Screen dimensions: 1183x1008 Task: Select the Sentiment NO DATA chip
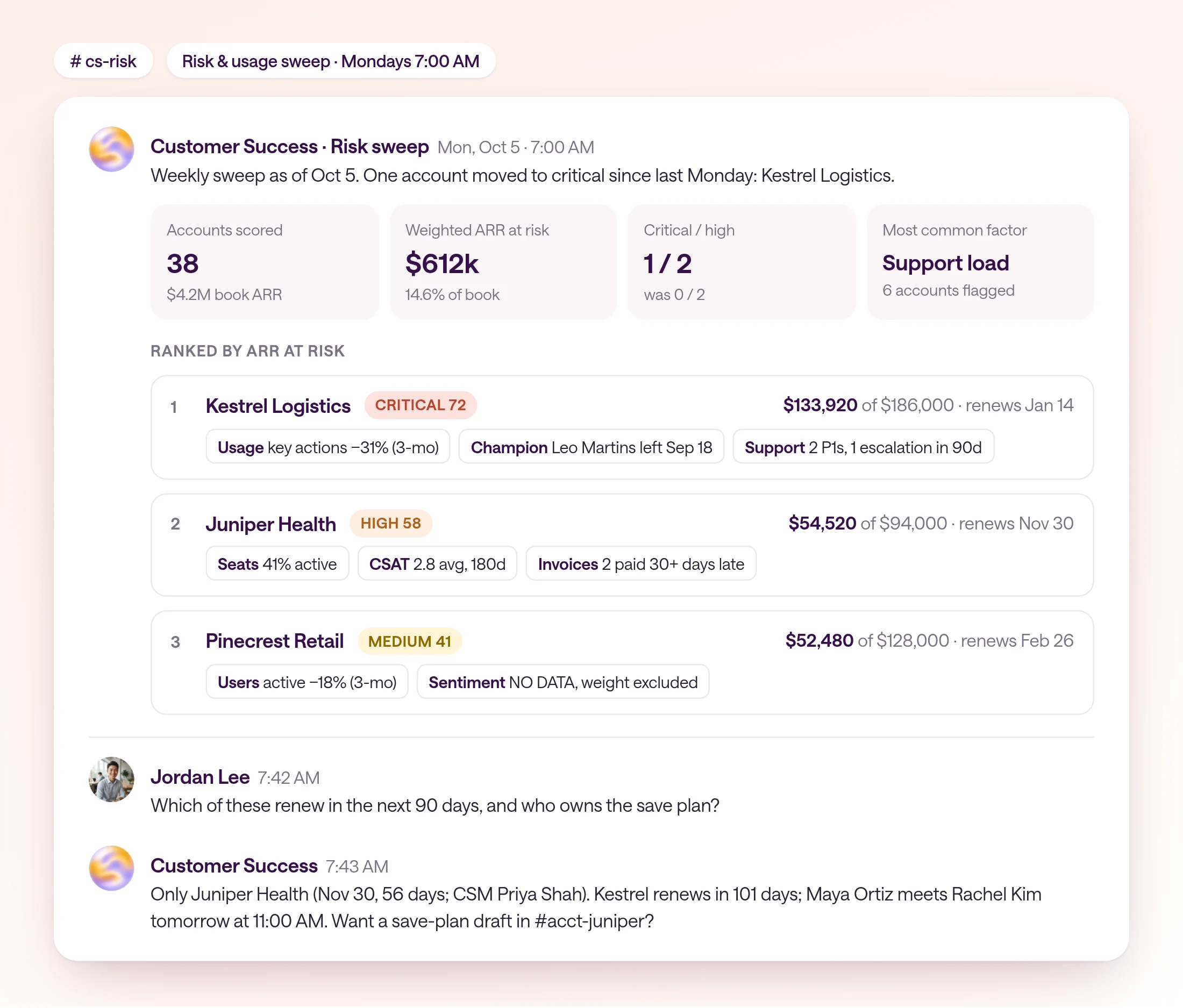563,682
